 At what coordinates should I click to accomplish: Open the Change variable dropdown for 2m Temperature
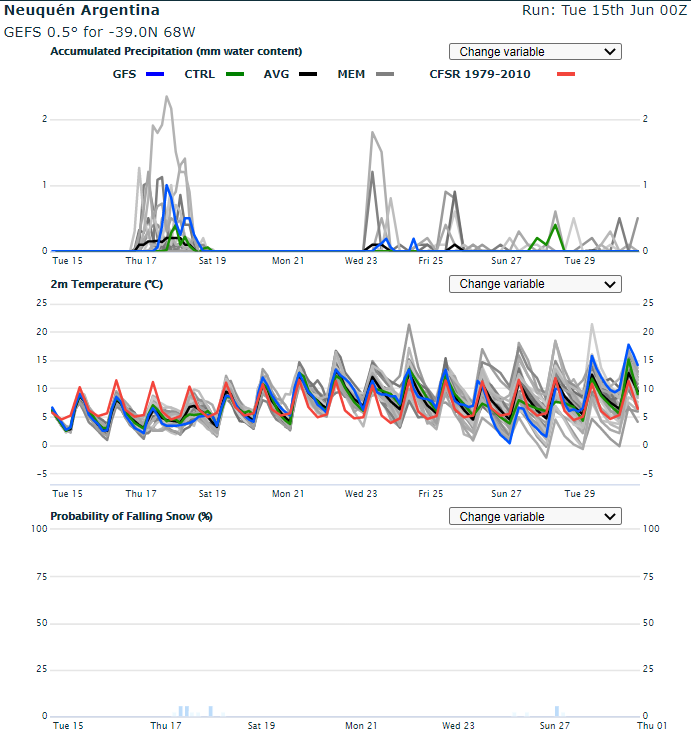point(535,284)
